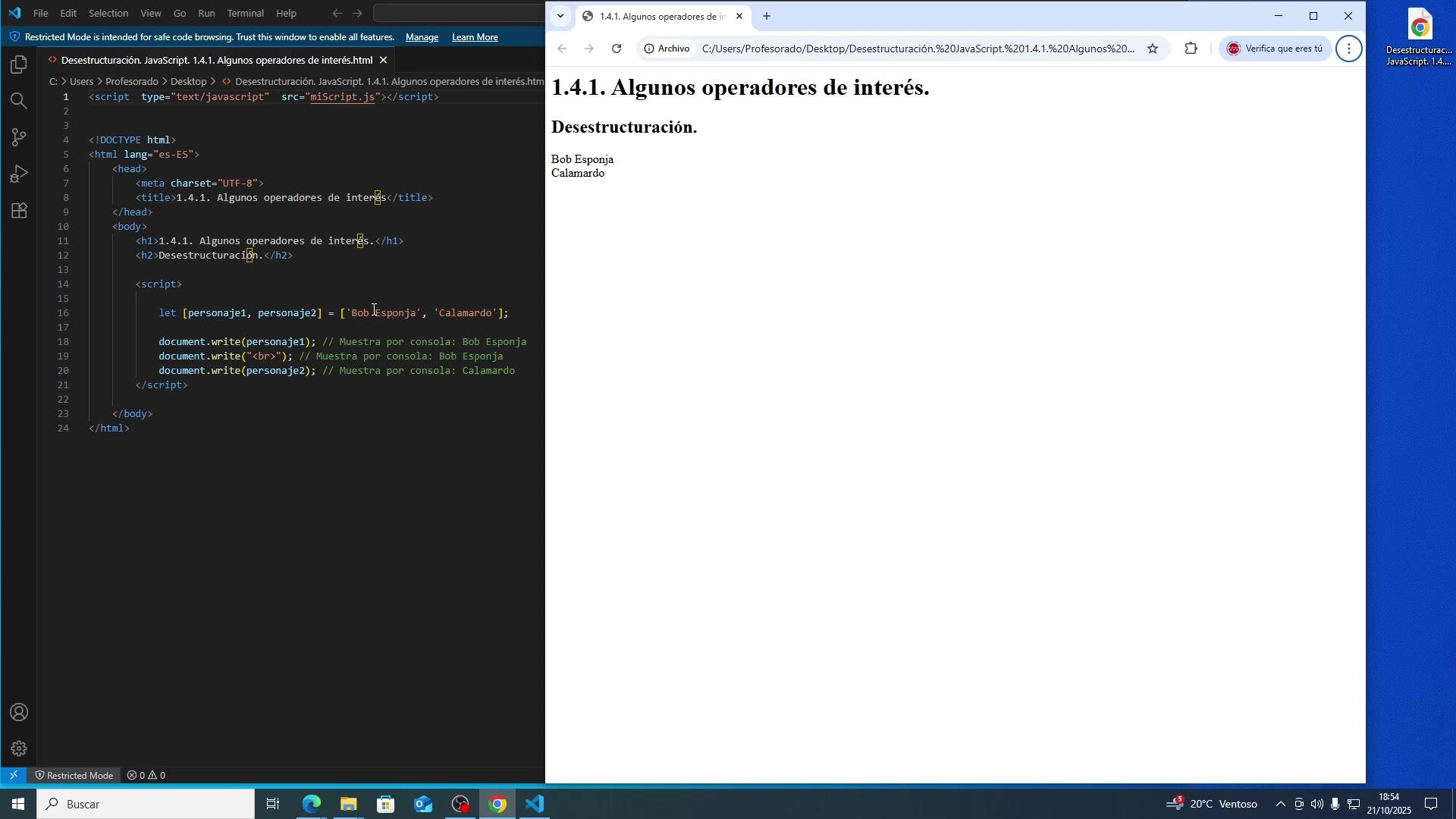Image resolution: width=1456 pixels, height=819 pixels.
Task: Click the Buscar taskbar search box
Action: coord(146,804)
